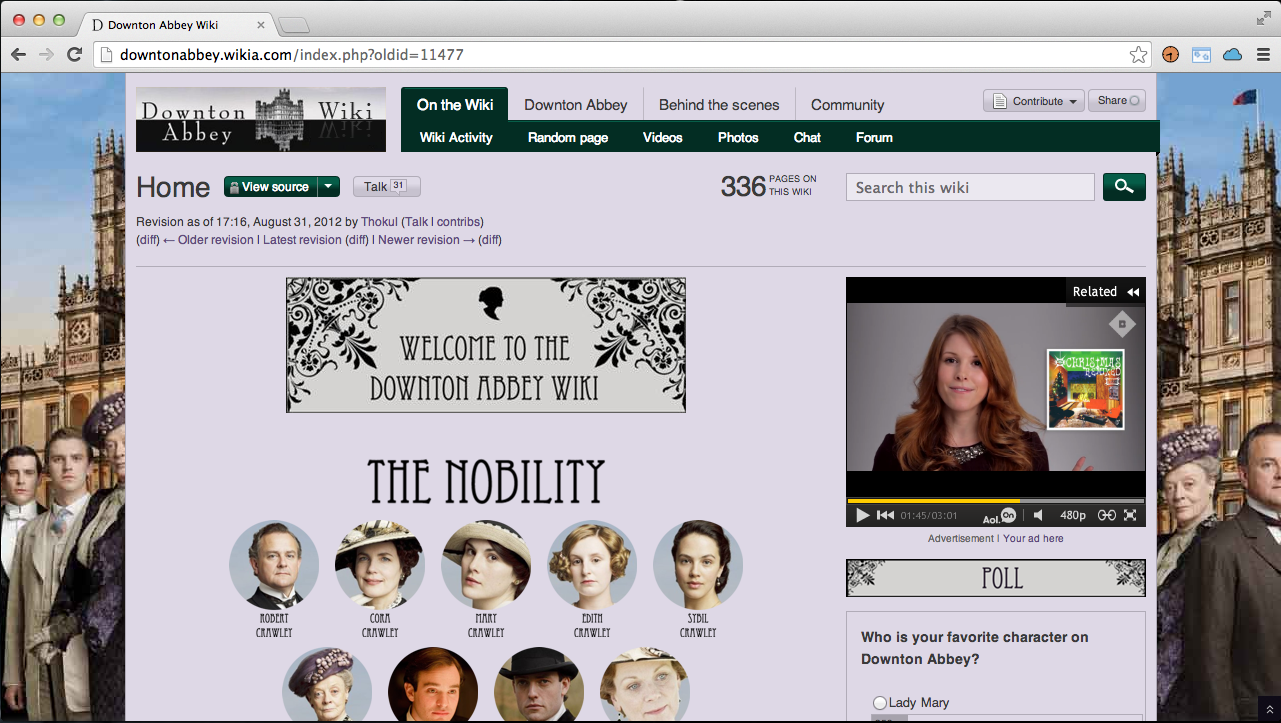Open Edith Crawley's portrait
Image resolution: width=1281 pixels, height=723 pixels.
coord(592,565)
